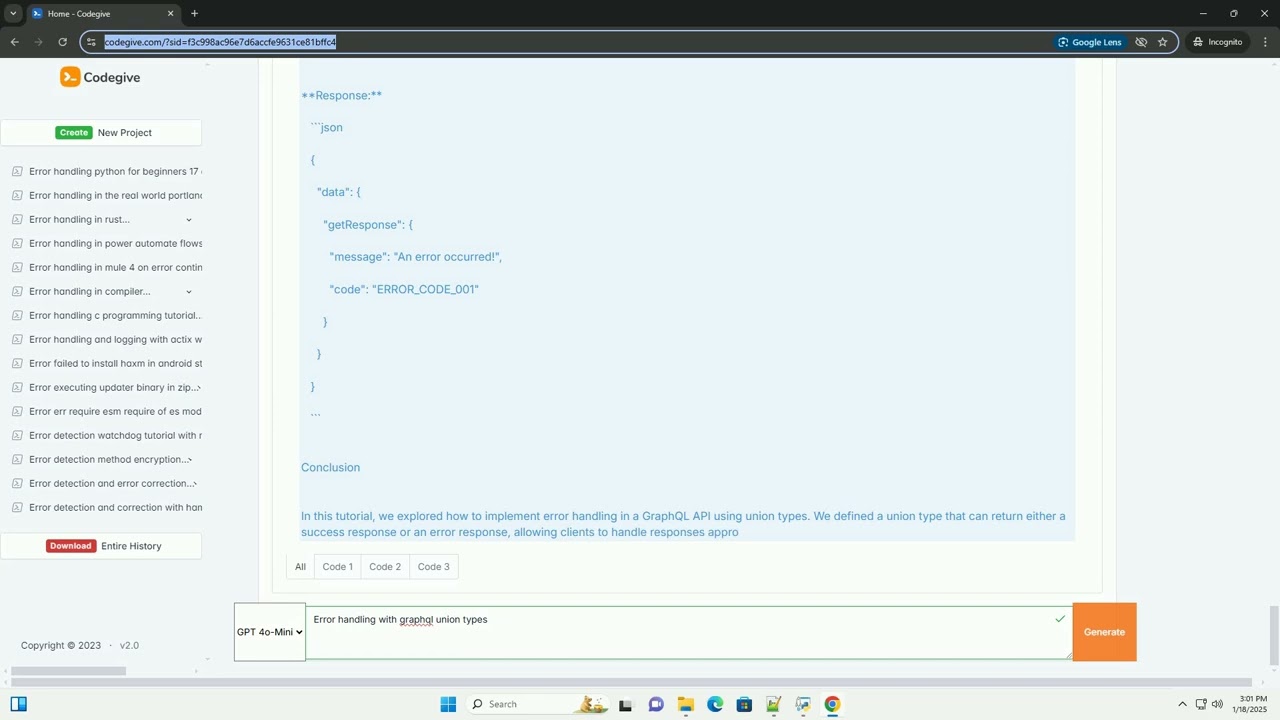Open Task View from the taskbar
Viewport: 1280px width, 720px height.
(x=625, y=704)
